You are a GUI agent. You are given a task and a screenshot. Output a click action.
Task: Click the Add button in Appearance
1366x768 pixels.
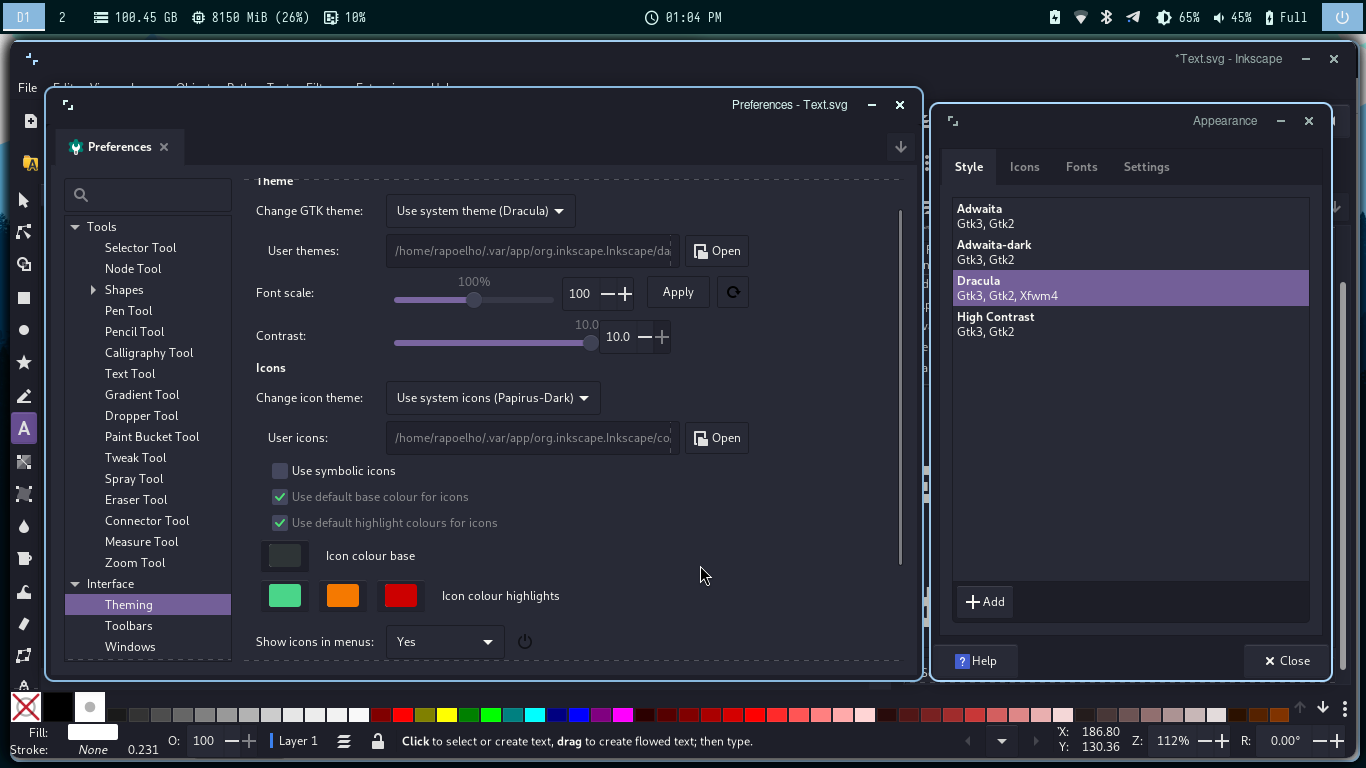(985, 602)
